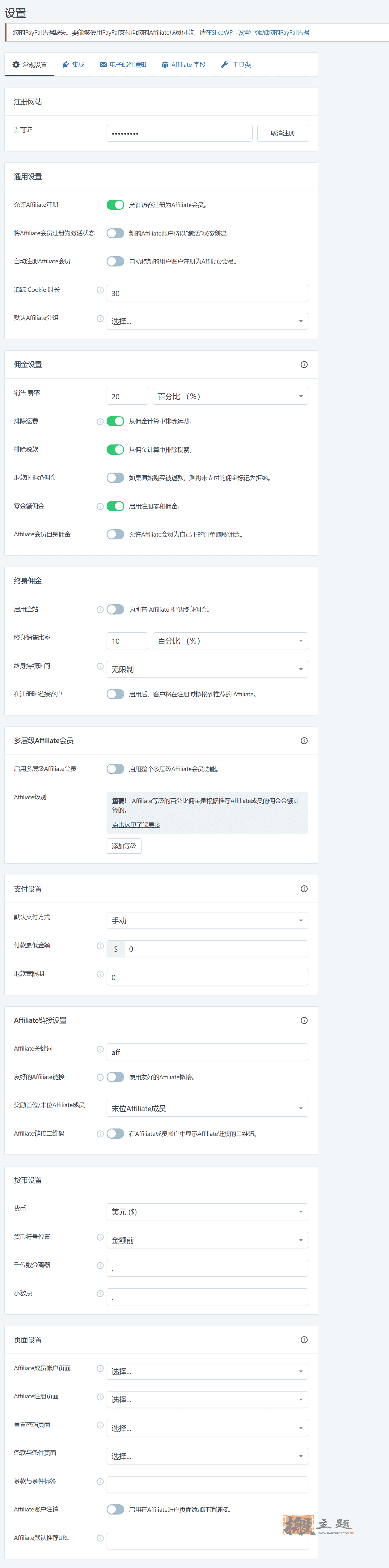This screenshot has height=1568, width=389.
Task: Switch to 工具类 tab
Action: point(235,65)
